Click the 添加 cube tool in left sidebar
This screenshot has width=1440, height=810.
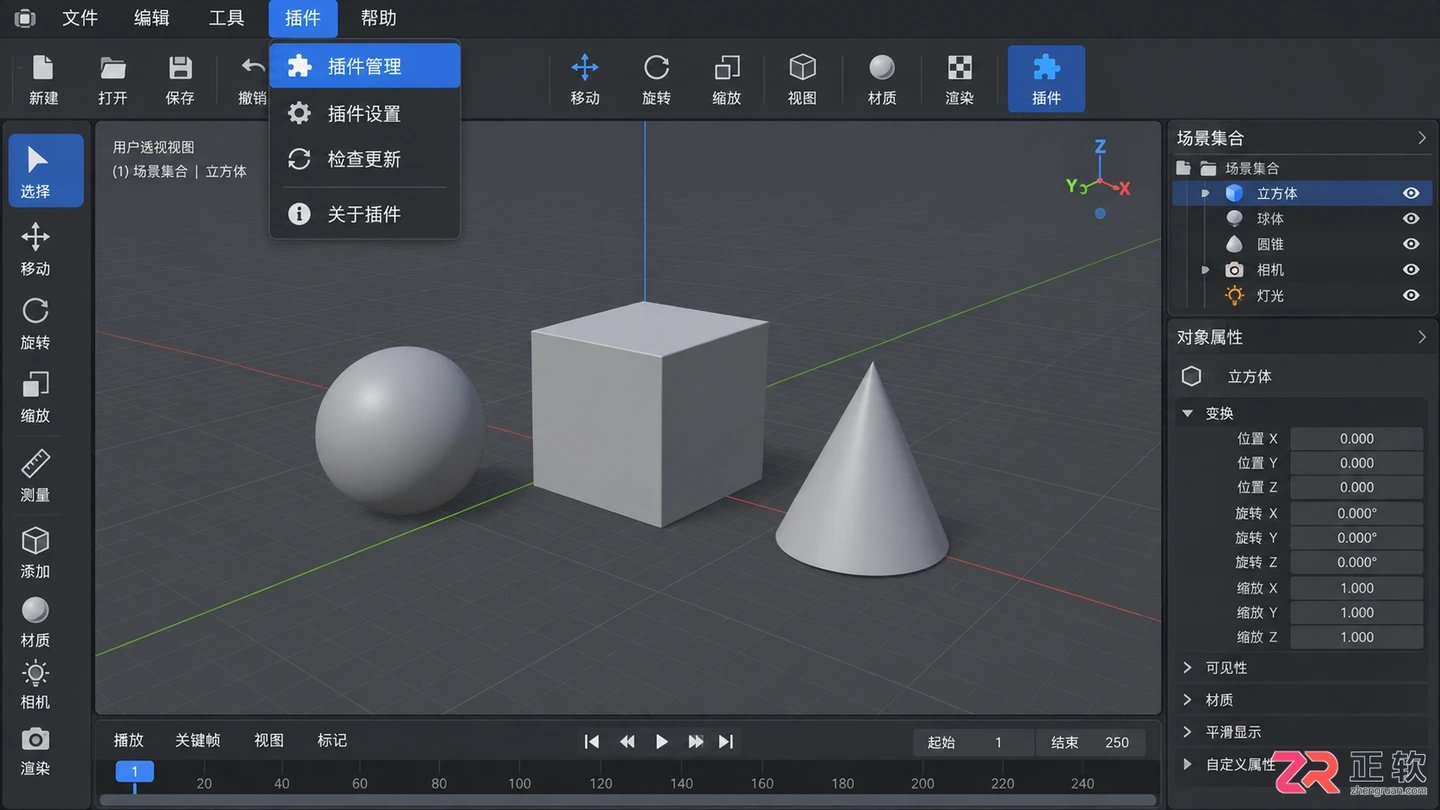tap(35, 552)
